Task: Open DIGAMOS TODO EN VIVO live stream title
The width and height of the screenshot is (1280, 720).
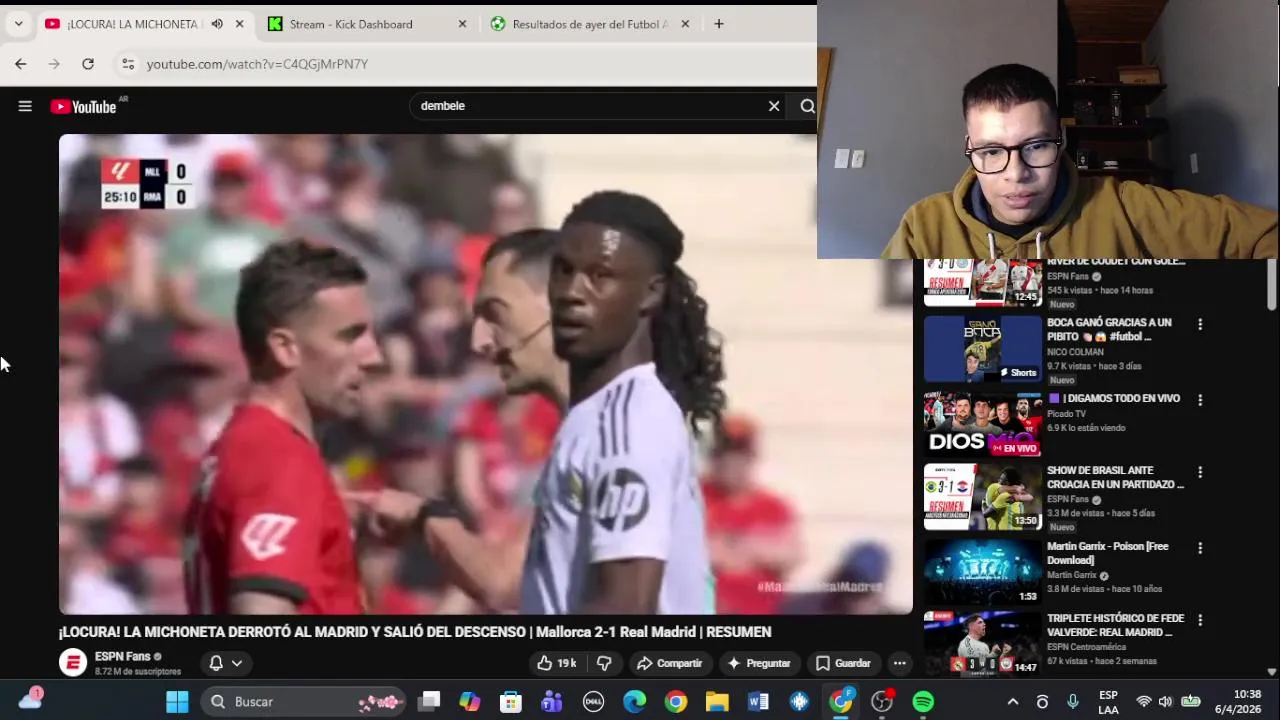Action: click(1114, 398)
